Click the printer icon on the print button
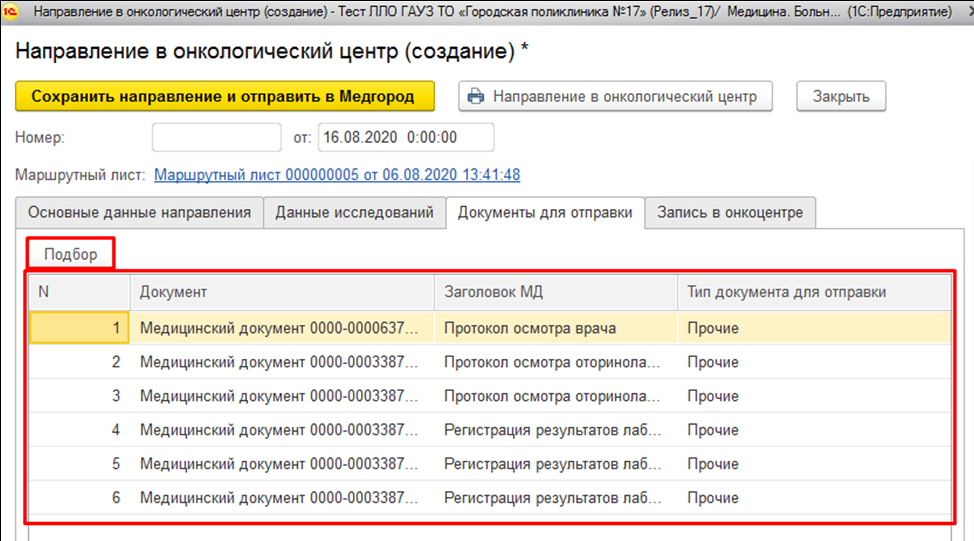 476,97
